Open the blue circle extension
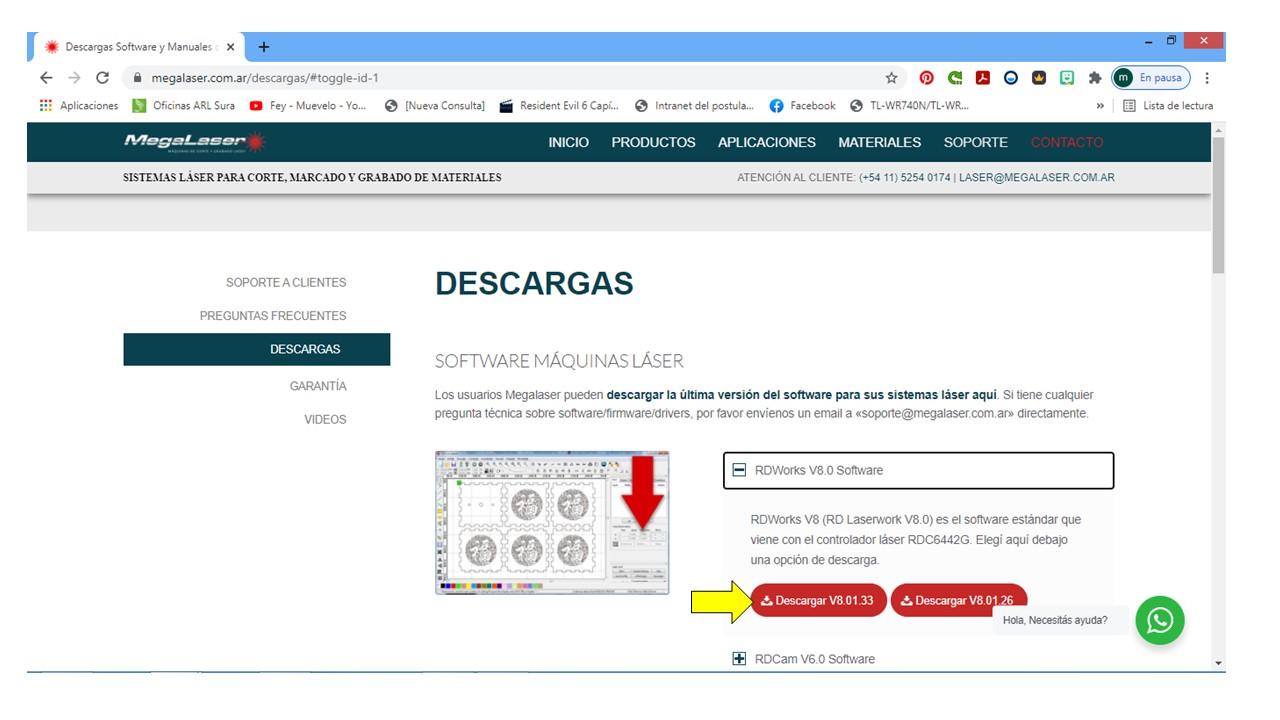This screenshot has width=1280, height=720. (x=1011, y=78)
